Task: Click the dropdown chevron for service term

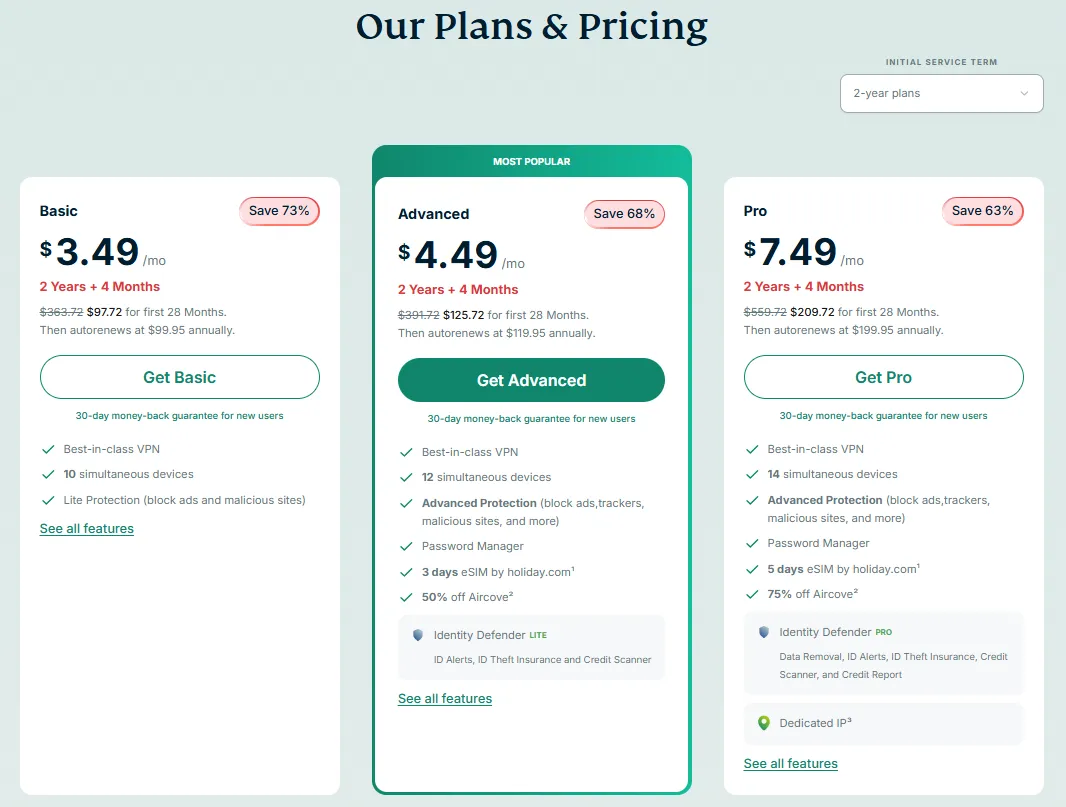Action: click(x=1024, y=94)
